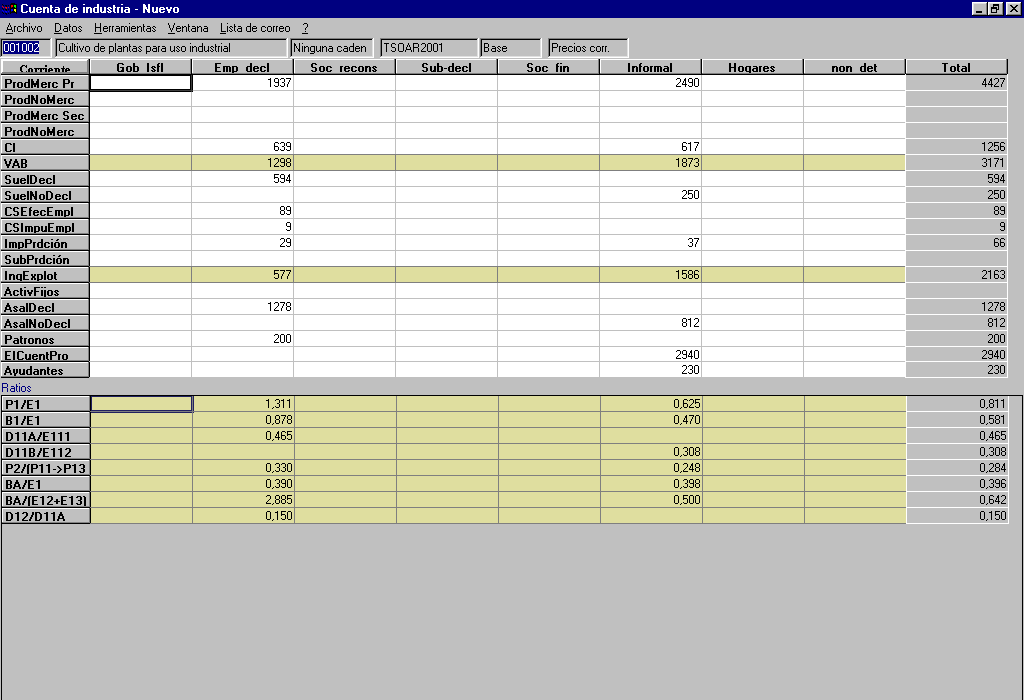Select the Hogares column header
1024x700 pixels.
pyautogui.click(x=752, y=68)
